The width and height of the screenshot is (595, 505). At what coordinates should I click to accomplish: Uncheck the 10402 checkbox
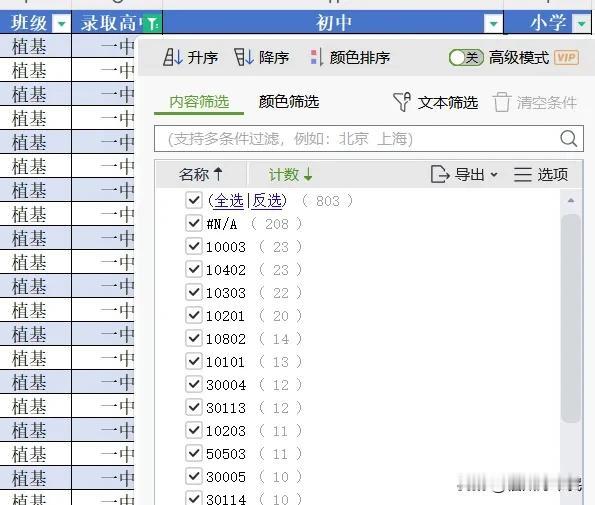point(194,269)
